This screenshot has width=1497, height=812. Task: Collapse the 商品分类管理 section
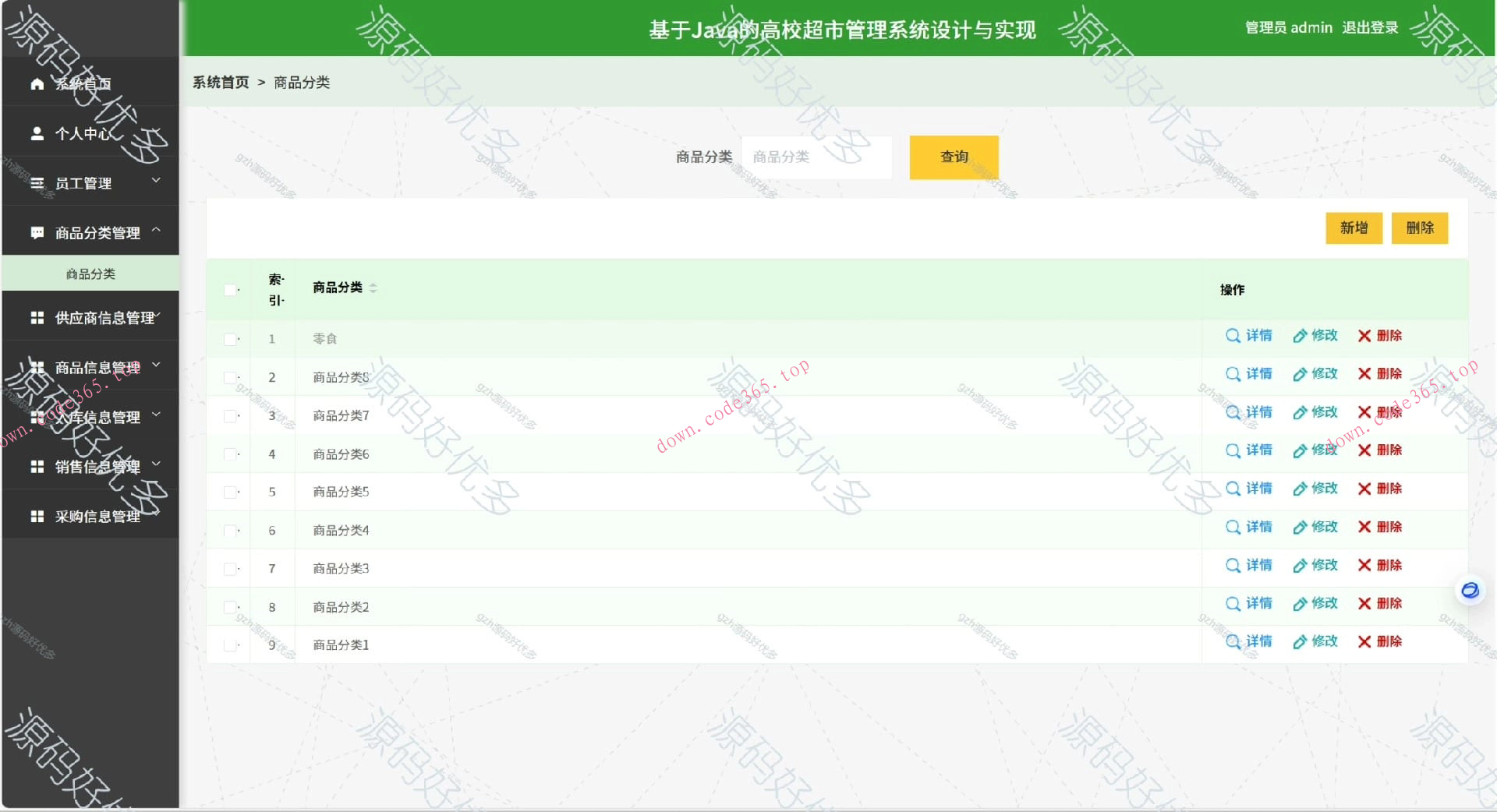click(x=156, y=230)
